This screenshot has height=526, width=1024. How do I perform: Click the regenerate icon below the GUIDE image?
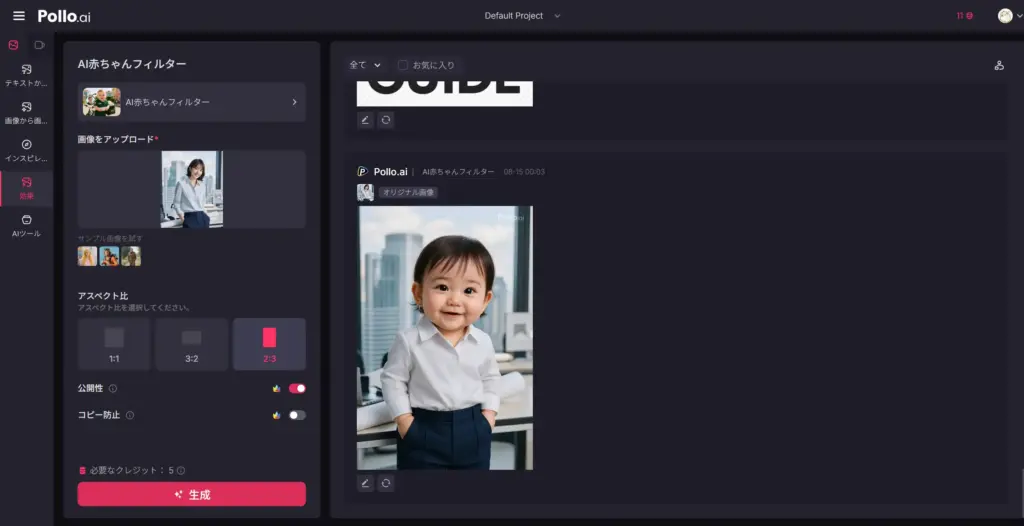[x=386, y=120]
